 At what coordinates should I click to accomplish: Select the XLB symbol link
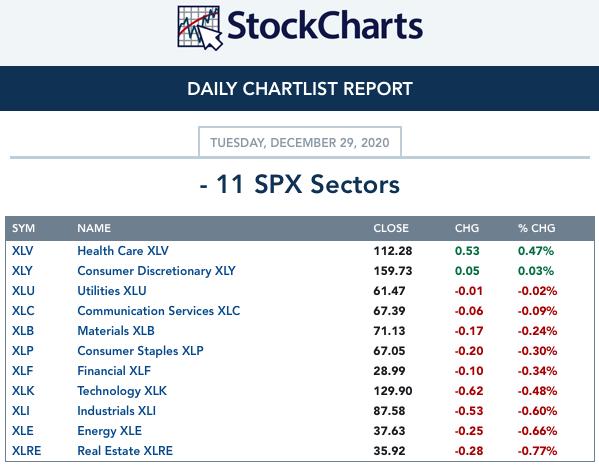pos(23,331)
